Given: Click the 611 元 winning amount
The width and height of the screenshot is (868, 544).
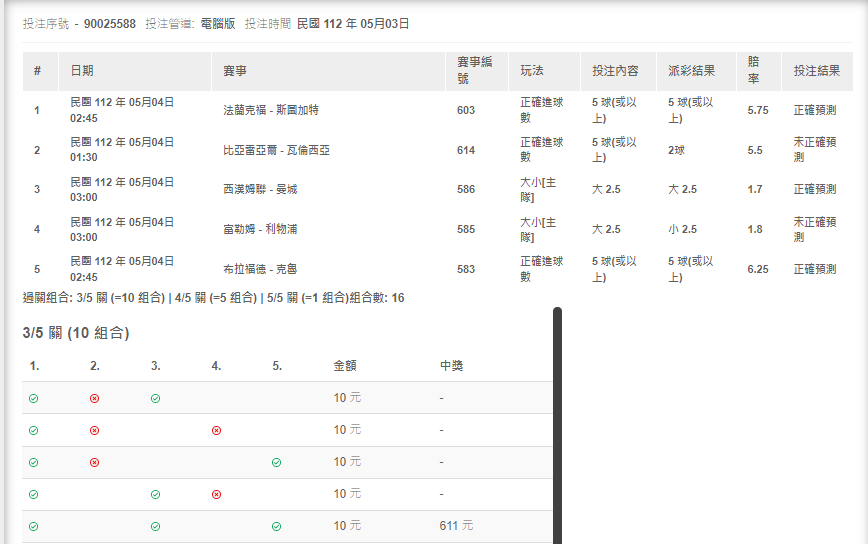Looking at the screenshot, I should (456, 526).
